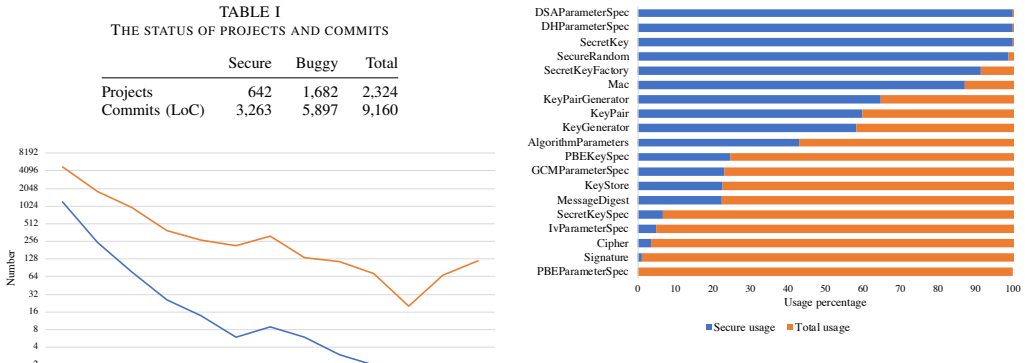
Task: Click the 5,897 buggy commits value
Action: [x=319, y=110]
